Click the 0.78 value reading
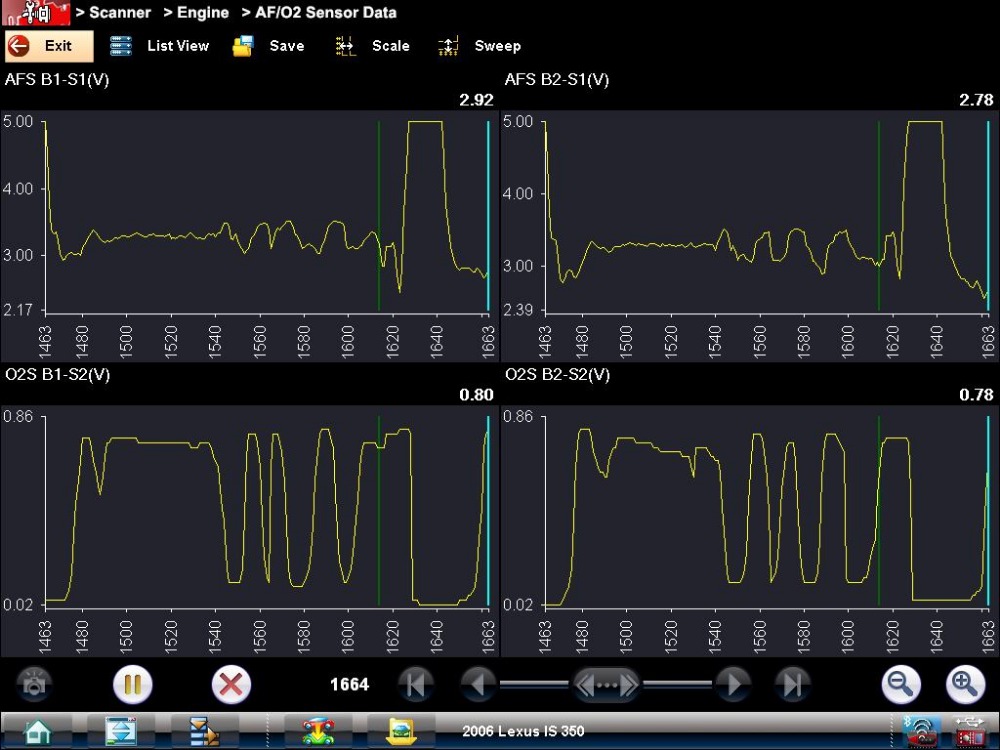 976,395
